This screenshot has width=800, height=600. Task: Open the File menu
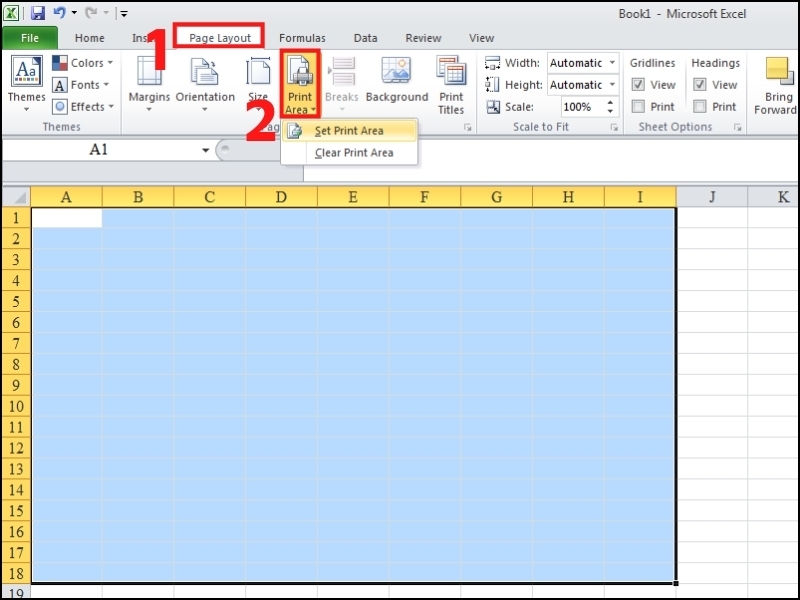tap(30, 37)
